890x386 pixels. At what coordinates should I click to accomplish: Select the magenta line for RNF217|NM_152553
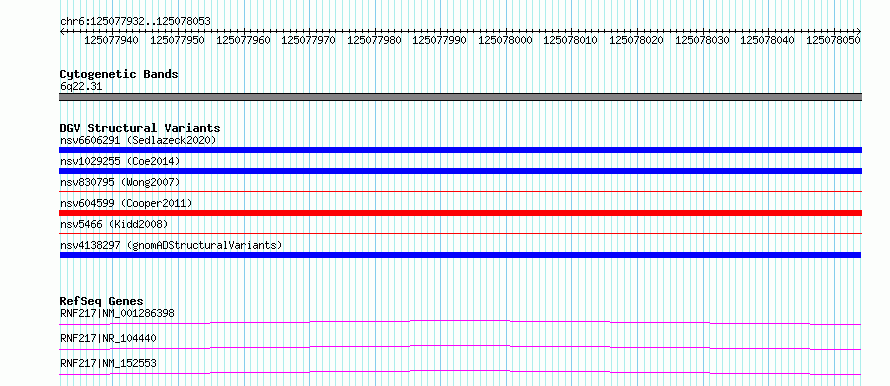(x=460, y=372)
